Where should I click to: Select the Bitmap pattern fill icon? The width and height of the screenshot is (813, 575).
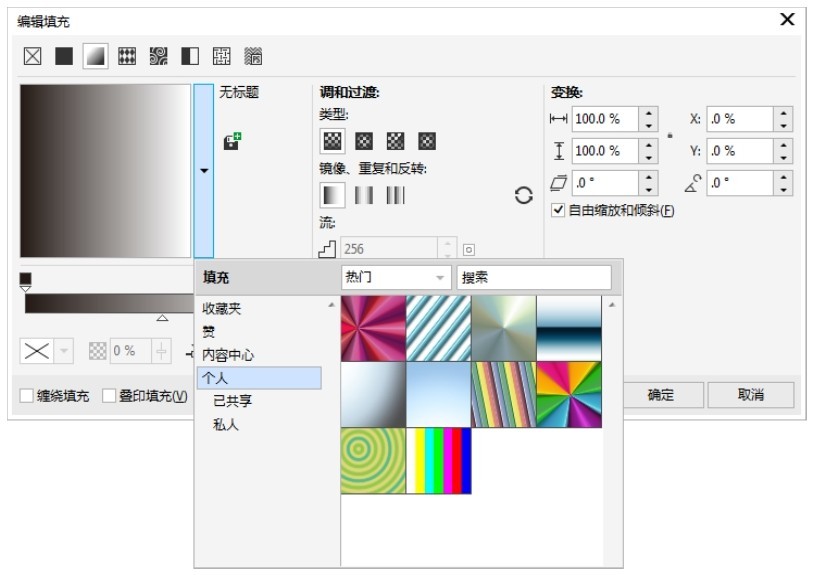[159, 56]
